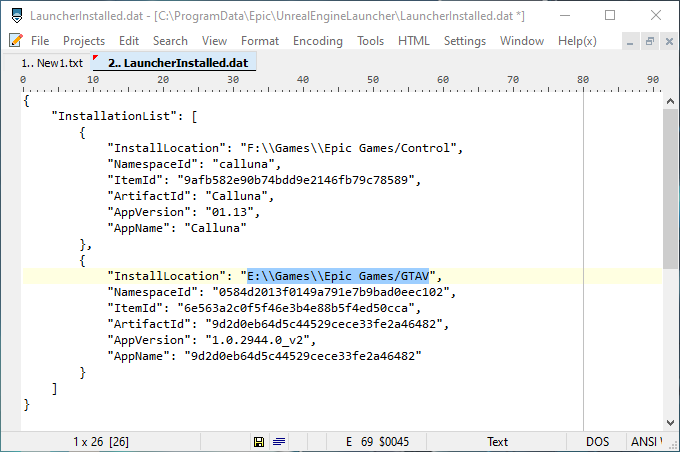Close the document child window
This screenshot has width=680, height=452.
669,41
